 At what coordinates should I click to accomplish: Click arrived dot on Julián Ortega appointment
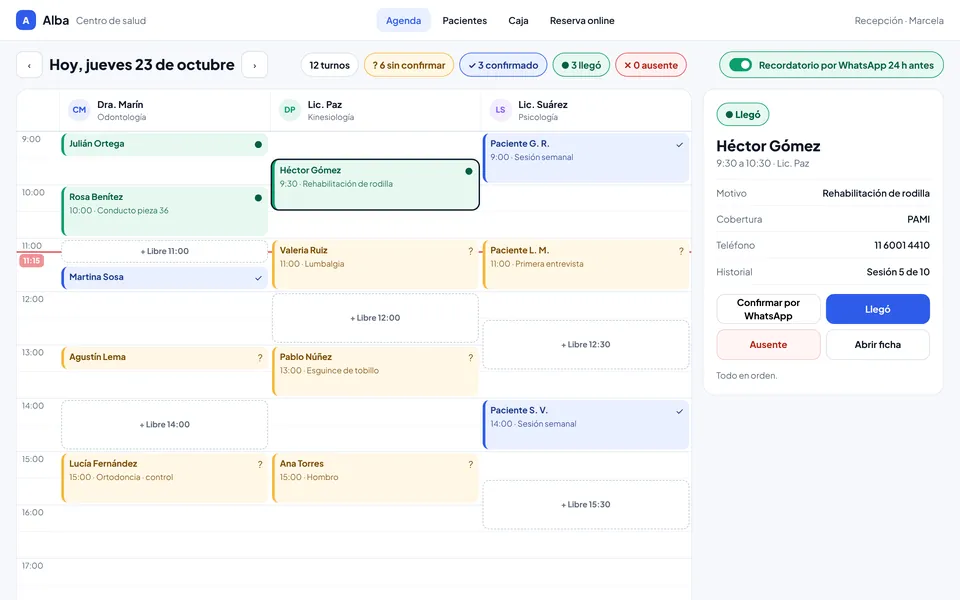click(258, 144)
